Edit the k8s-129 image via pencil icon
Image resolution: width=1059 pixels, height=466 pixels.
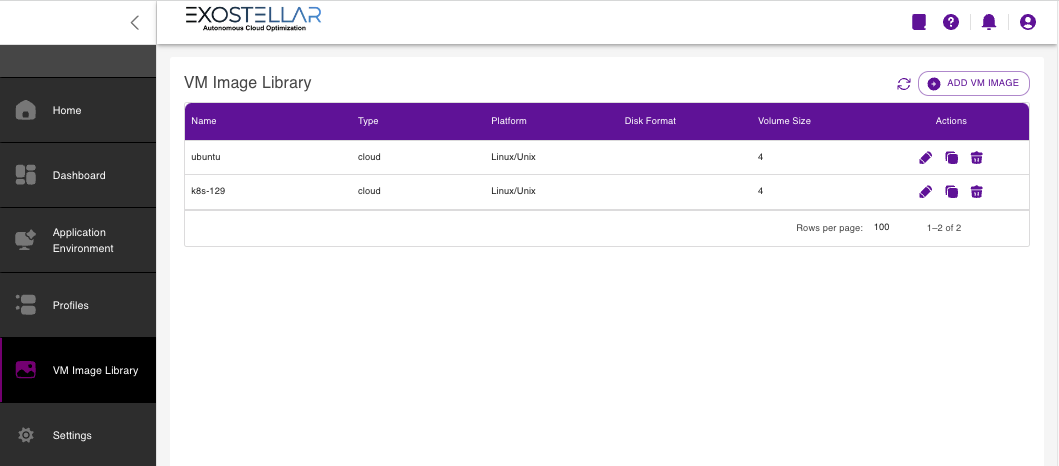point(925,192)
